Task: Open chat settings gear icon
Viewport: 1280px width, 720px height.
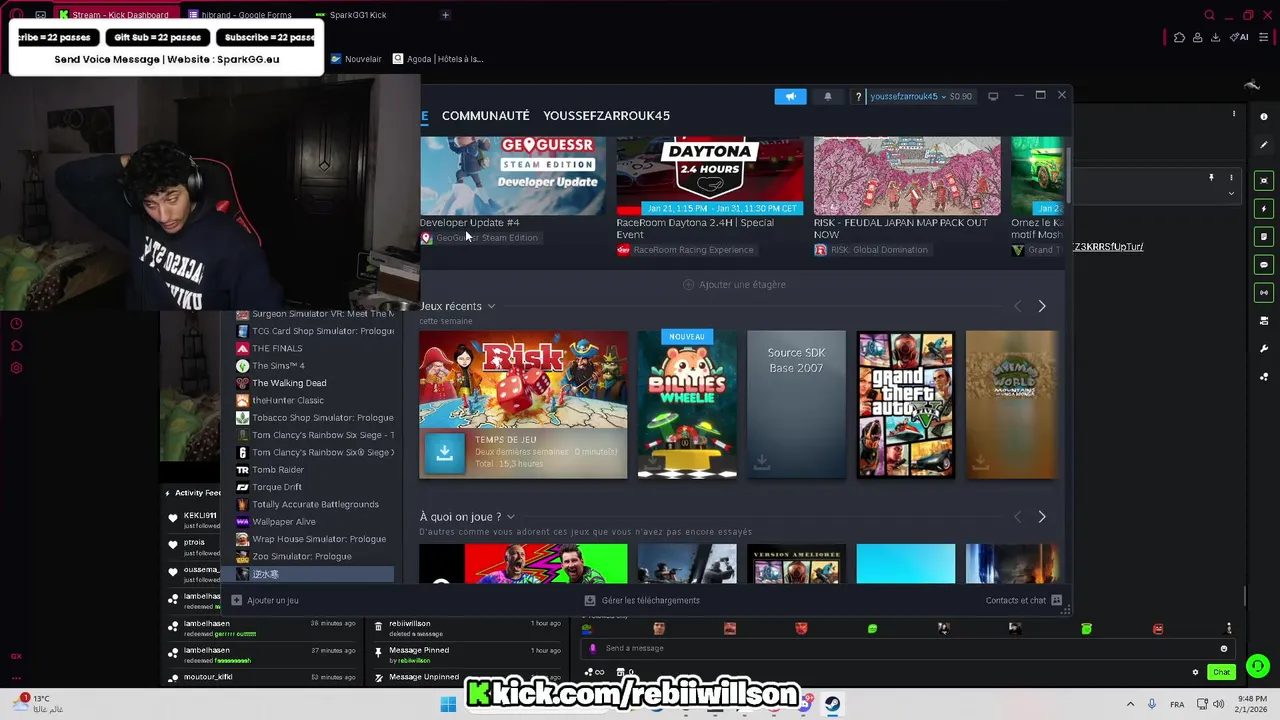Action: pos(1195,672)
